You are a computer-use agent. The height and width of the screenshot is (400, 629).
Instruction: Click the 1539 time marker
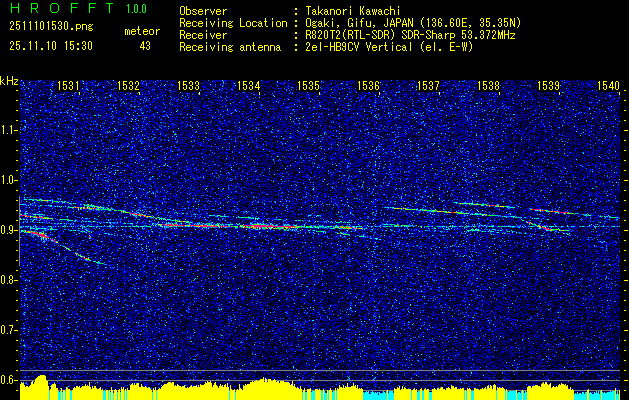click(548, 85)
